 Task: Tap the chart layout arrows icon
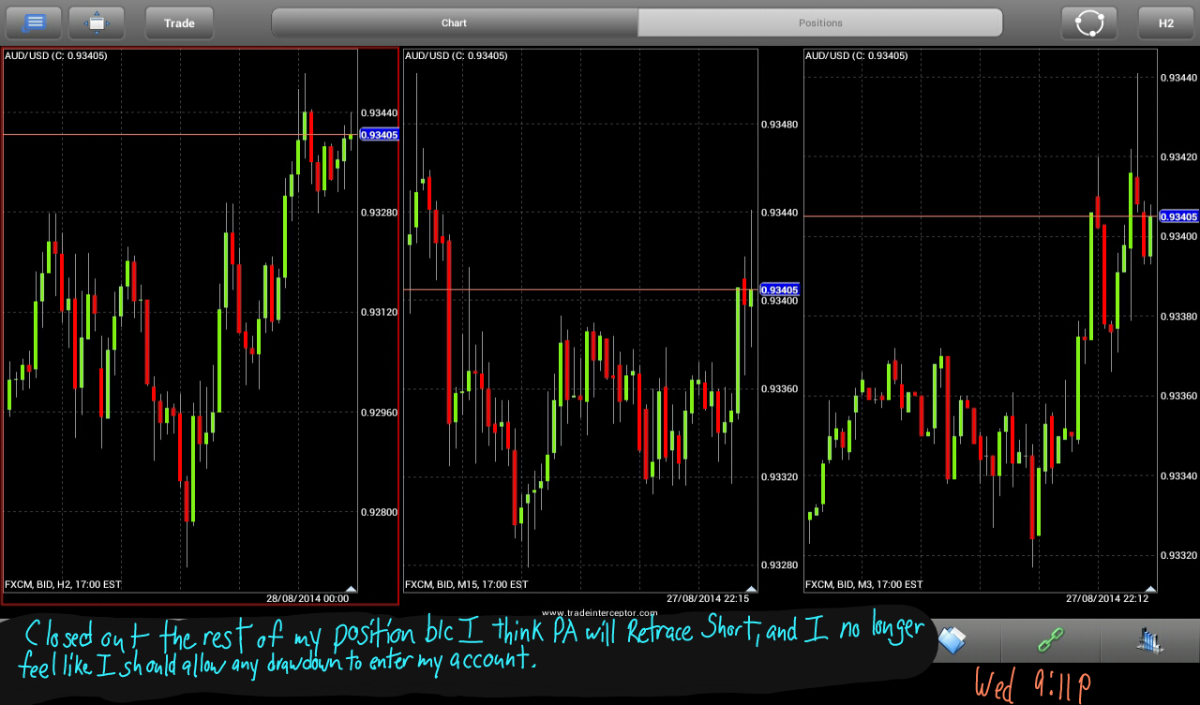pos(97,22)
